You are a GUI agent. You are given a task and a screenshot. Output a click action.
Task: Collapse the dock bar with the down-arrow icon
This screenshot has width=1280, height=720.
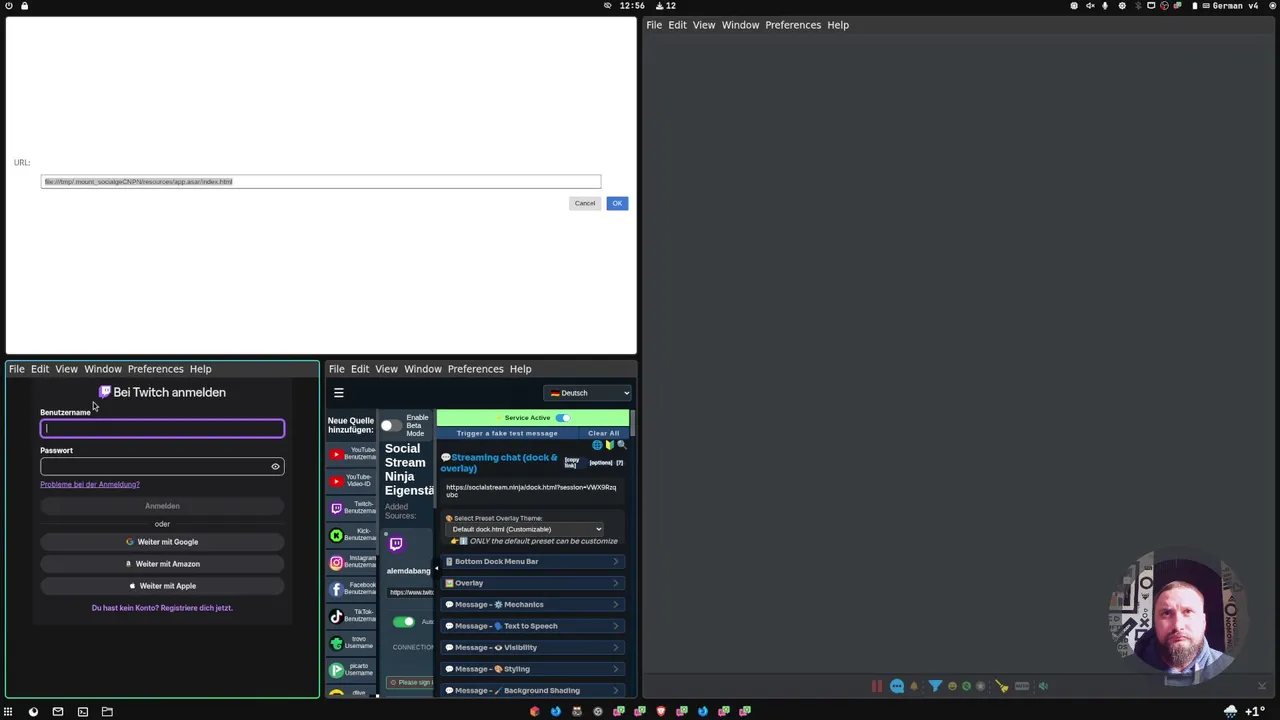click(x=1262, y=686)
